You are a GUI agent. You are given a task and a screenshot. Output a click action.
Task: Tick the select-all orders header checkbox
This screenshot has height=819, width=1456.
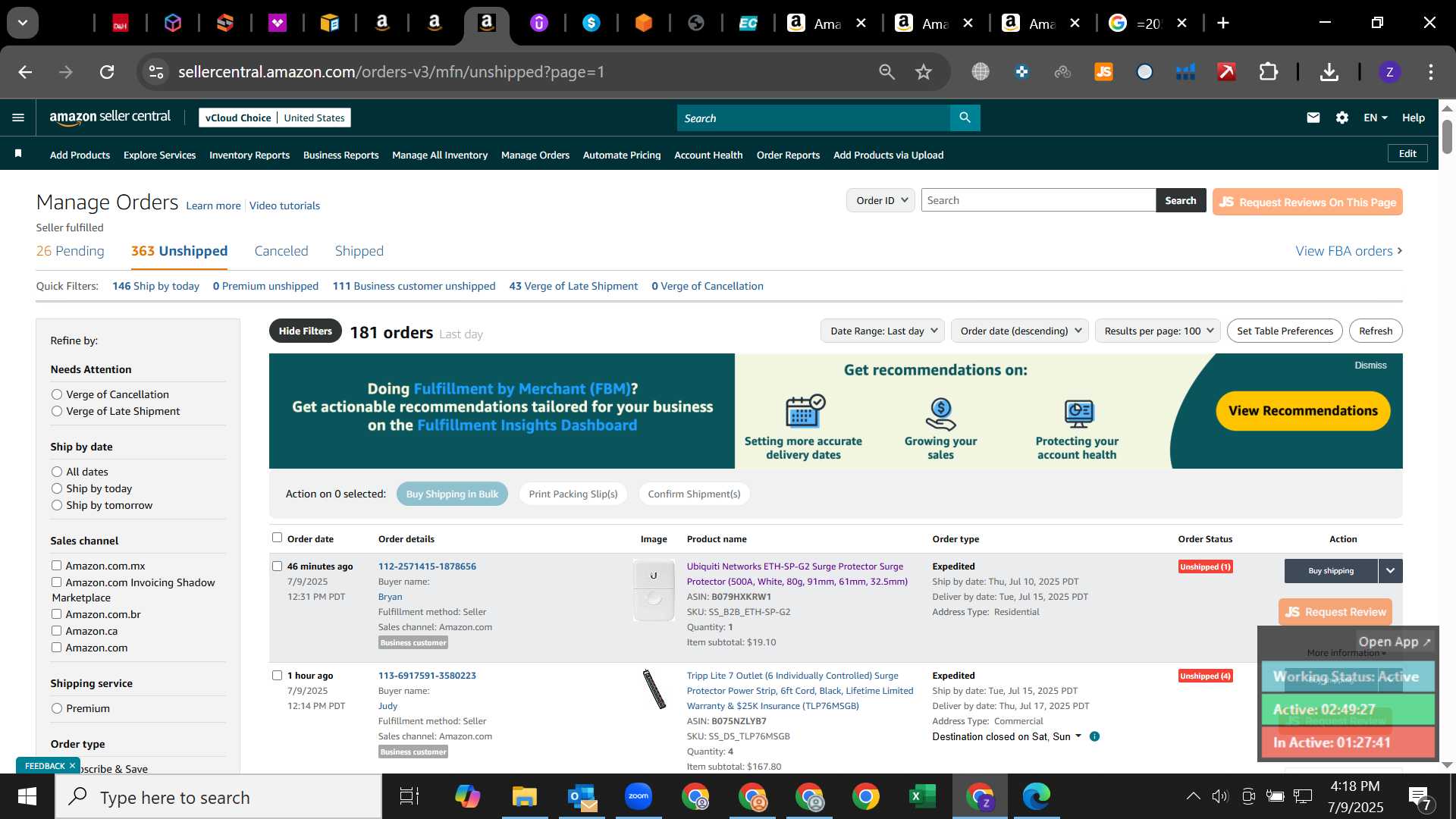point(277,538)
